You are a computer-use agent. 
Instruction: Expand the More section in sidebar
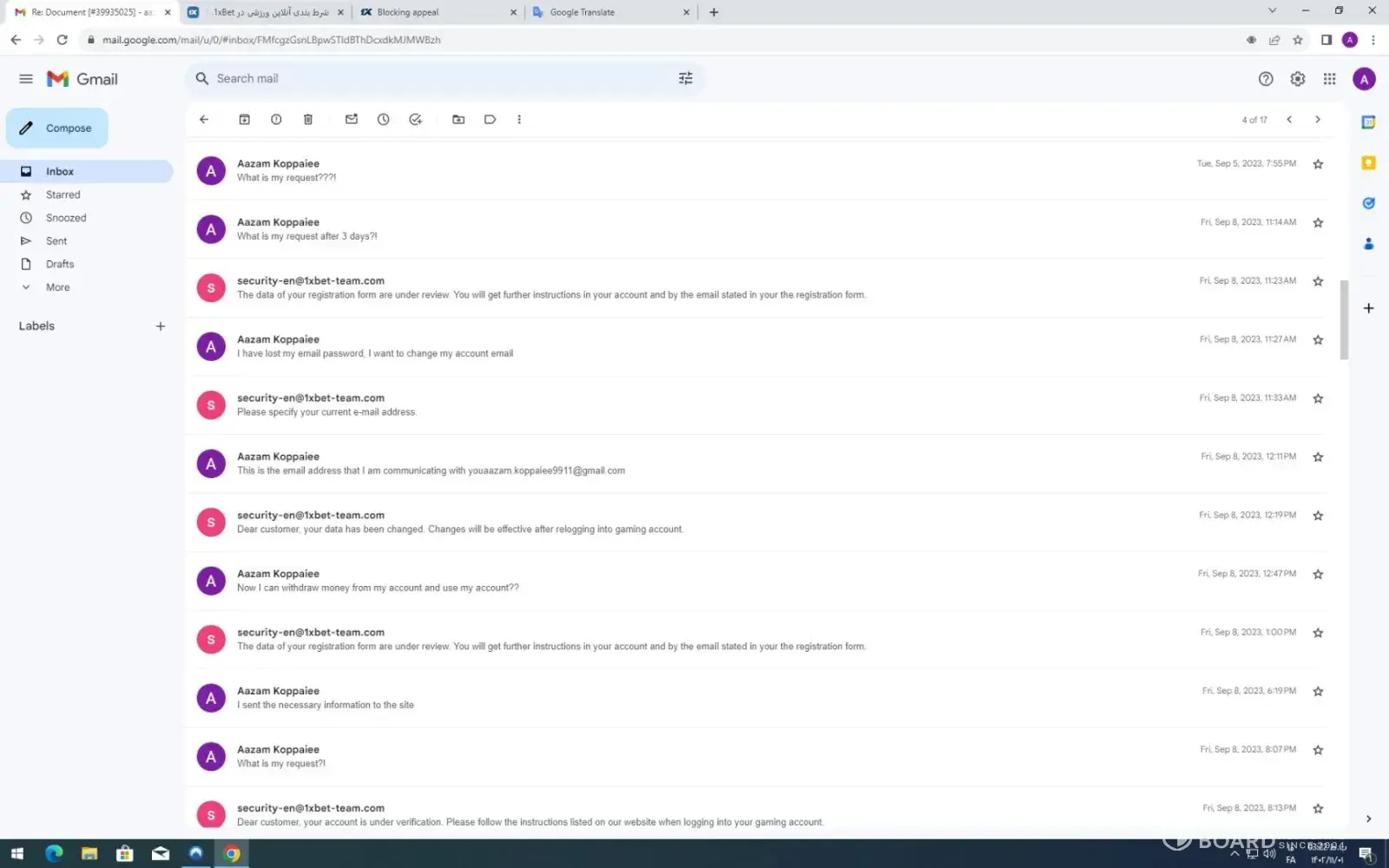pos(57,287)
